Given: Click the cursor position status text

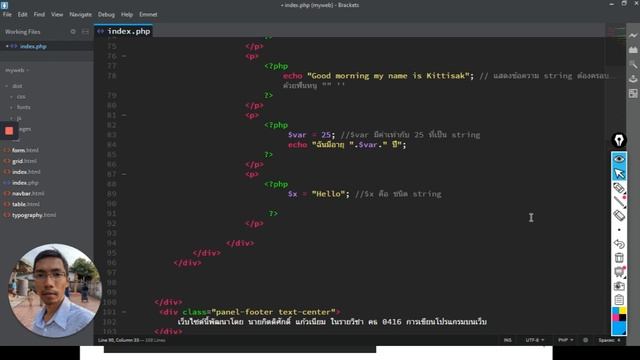Looking at the screenshot, I should [119, 340].
